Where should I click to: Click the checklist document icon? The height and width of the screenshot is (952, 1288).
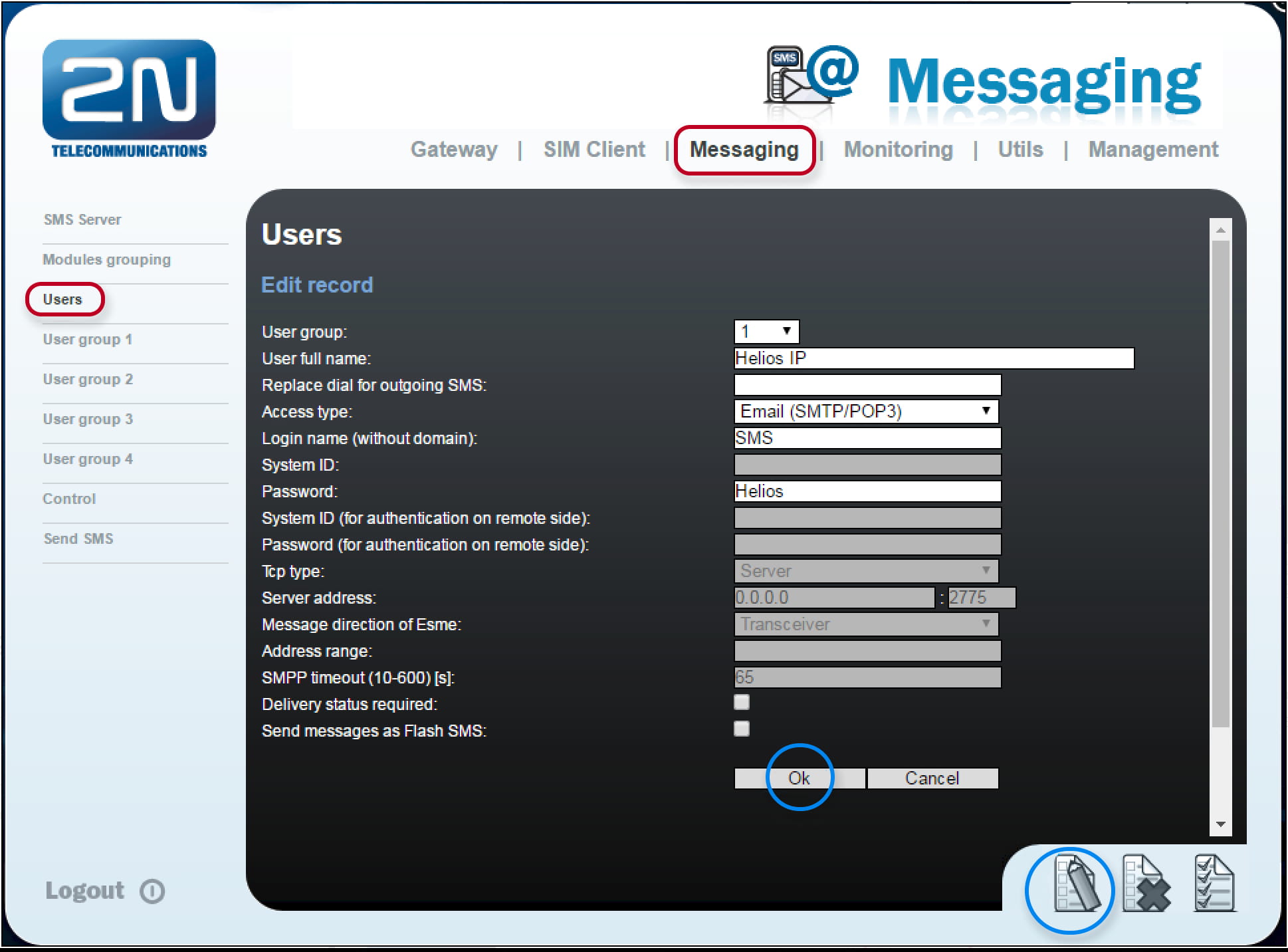click(1214, 884)
